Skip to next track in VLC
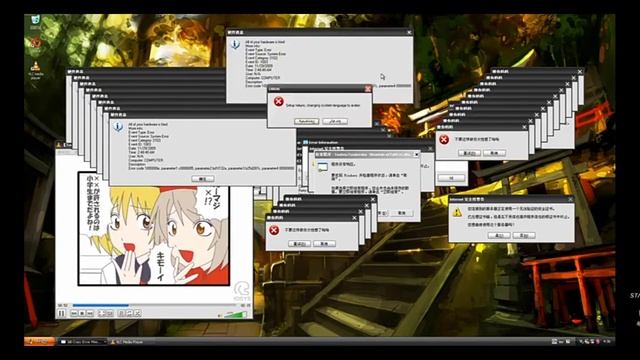This screenshot has width=640, height=360. coord(90,313)
